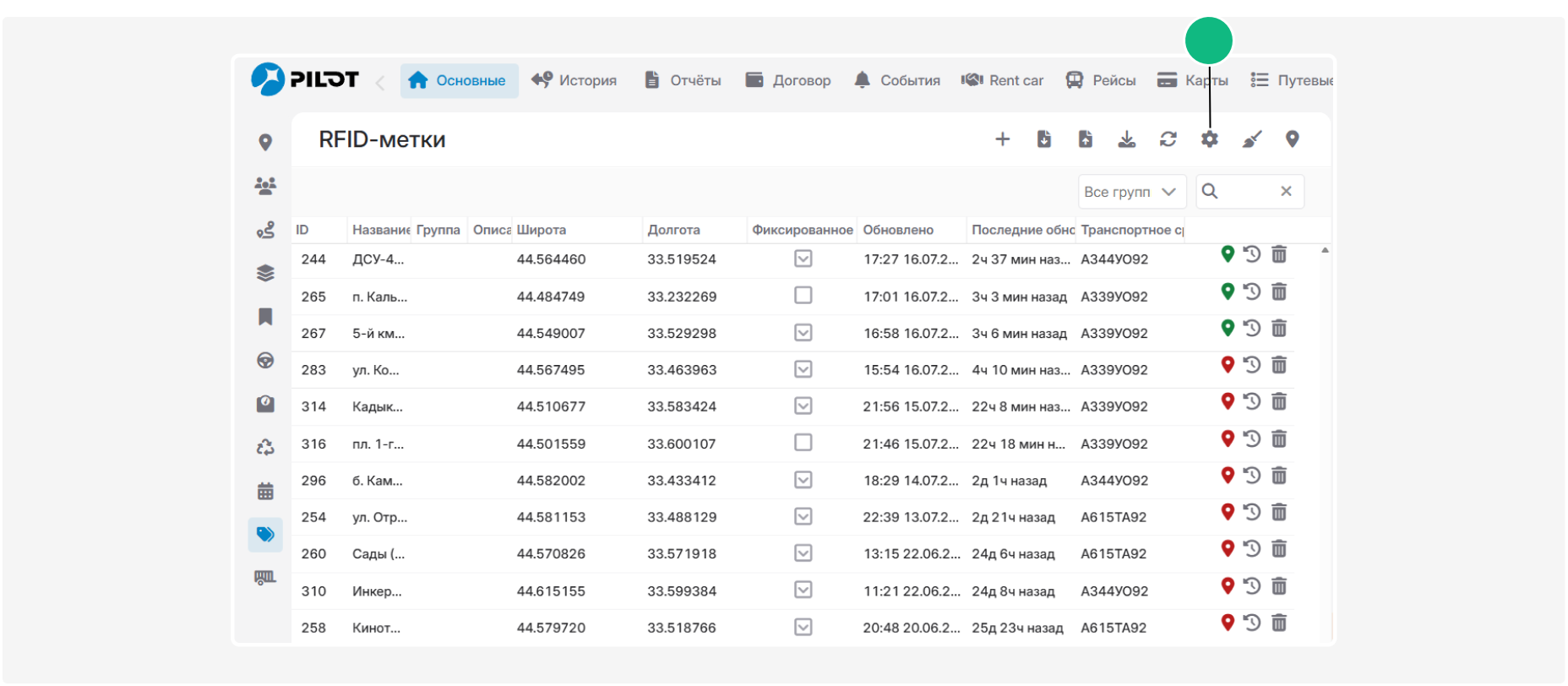Screen dimensions: 1568x686
Task: Open the layers sidebar icon
Action: click(x=265, y=273)
